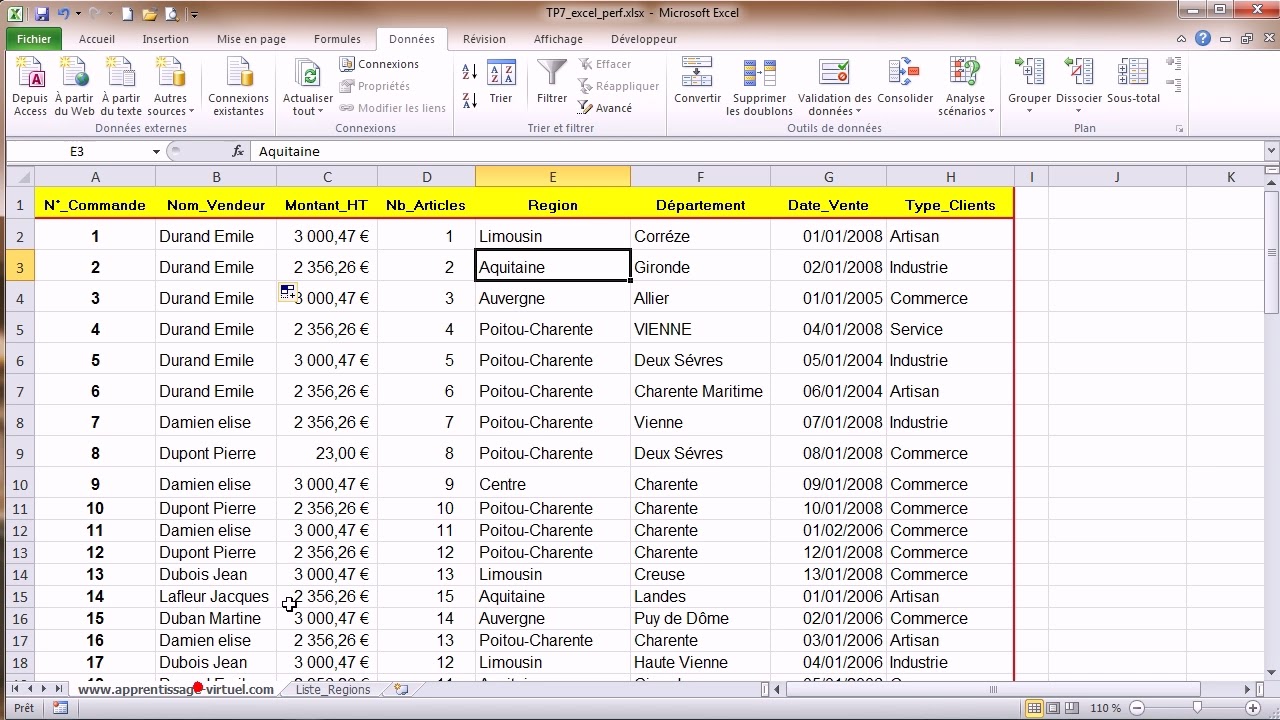
Task: Click the sort A to Z ascending icon
Action: 470,72
